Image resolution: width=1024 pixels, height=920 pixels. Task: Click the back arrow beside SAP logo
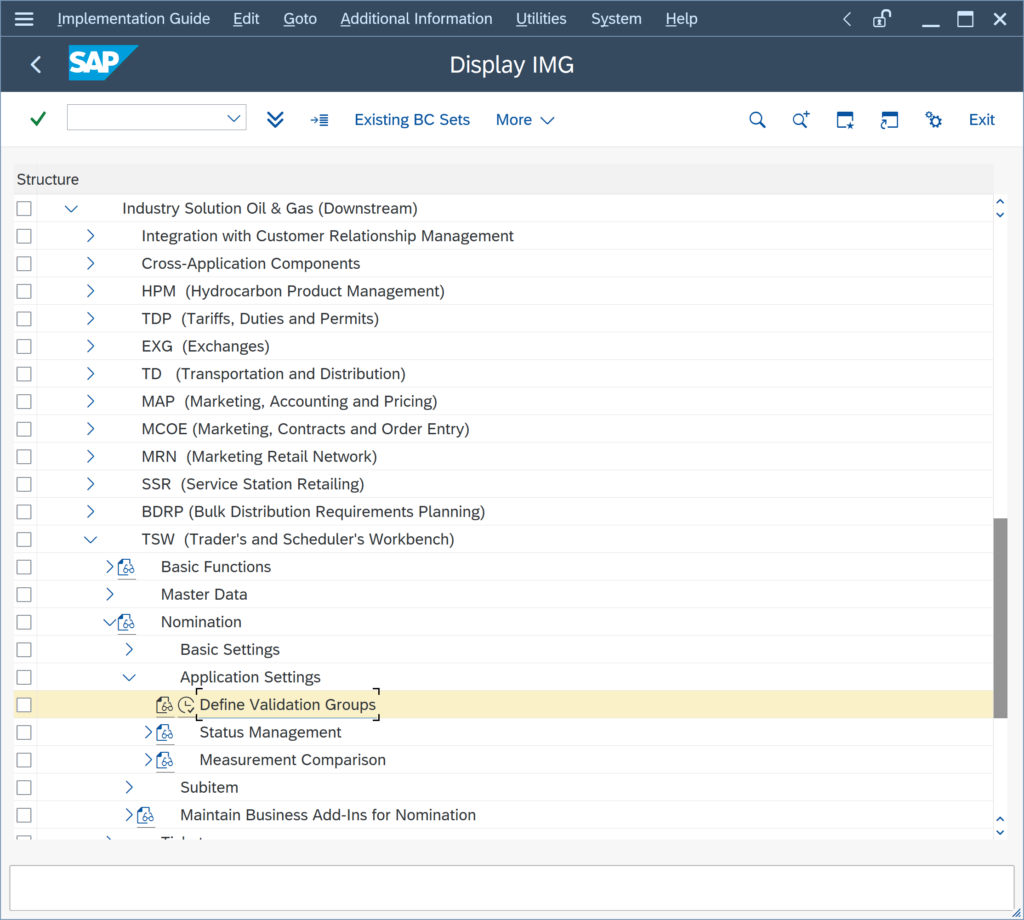[x=36, y=64]
